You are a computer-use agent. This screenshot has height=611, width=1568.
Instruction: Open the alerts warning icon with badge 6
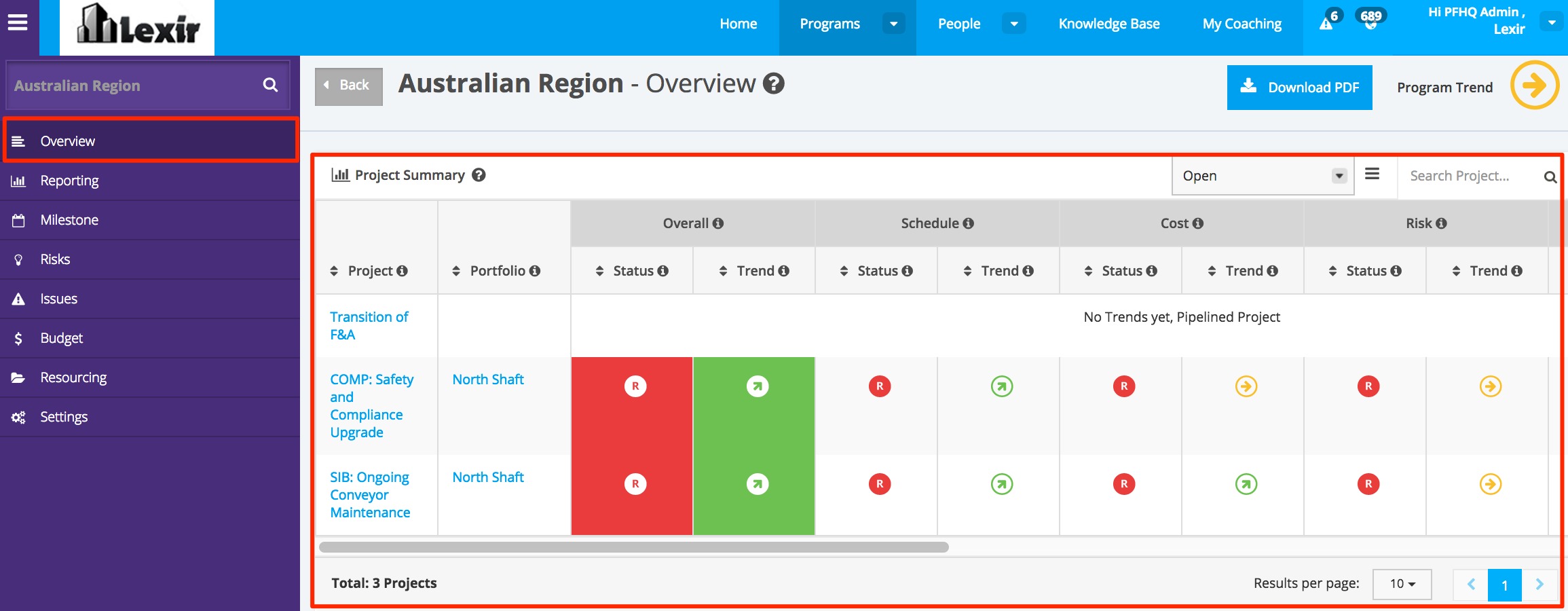click(x=1326, y=24)
